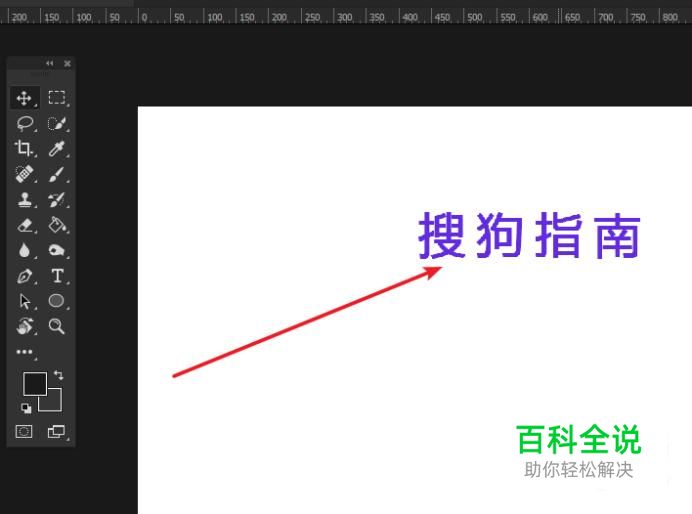Select the Pen tool
The image size is (692, 514).
pos(25,276)
